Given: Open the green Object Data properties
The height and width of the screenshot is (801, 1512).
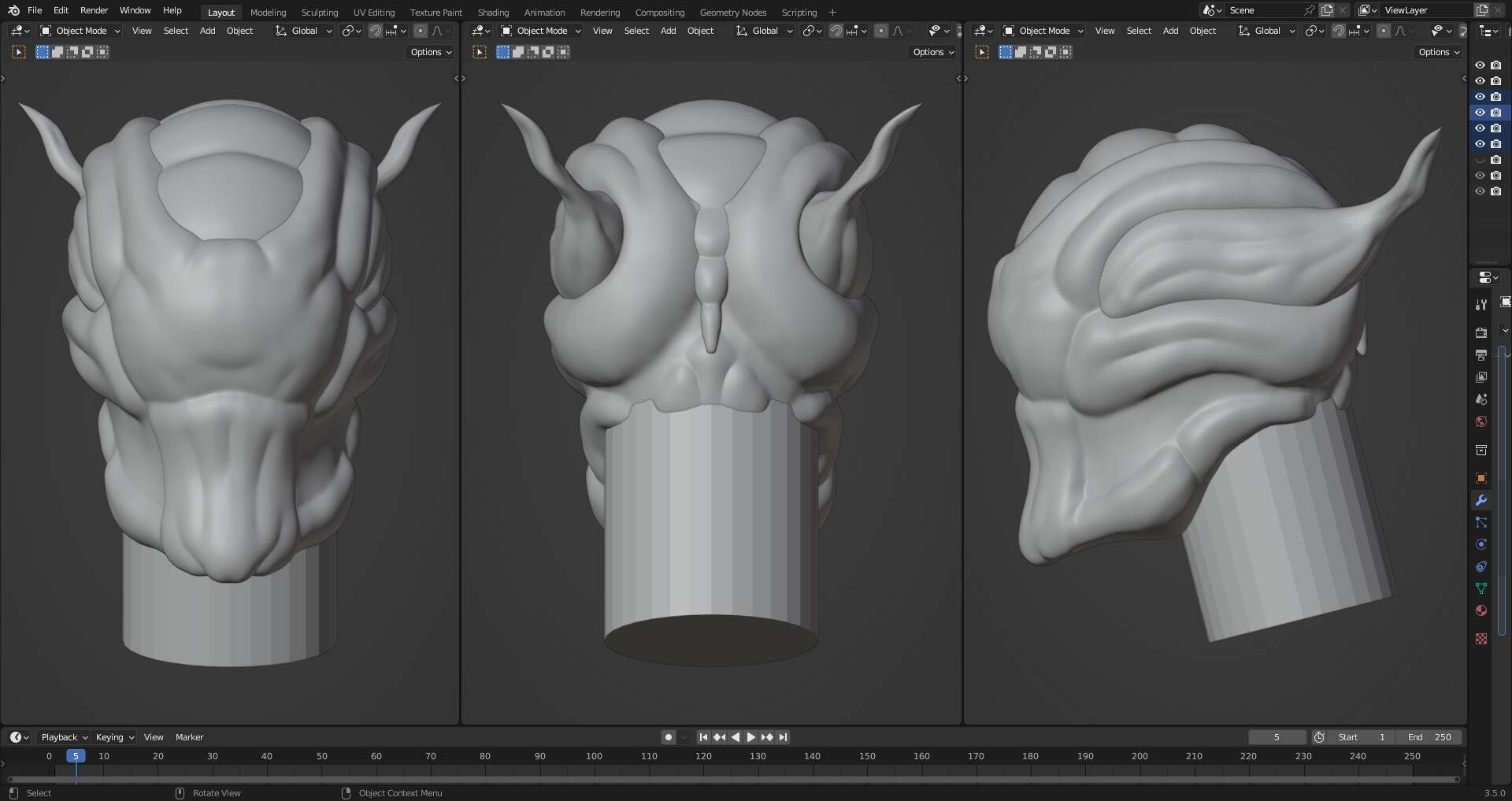Looking at the screenshot, I should point(1481,588).
